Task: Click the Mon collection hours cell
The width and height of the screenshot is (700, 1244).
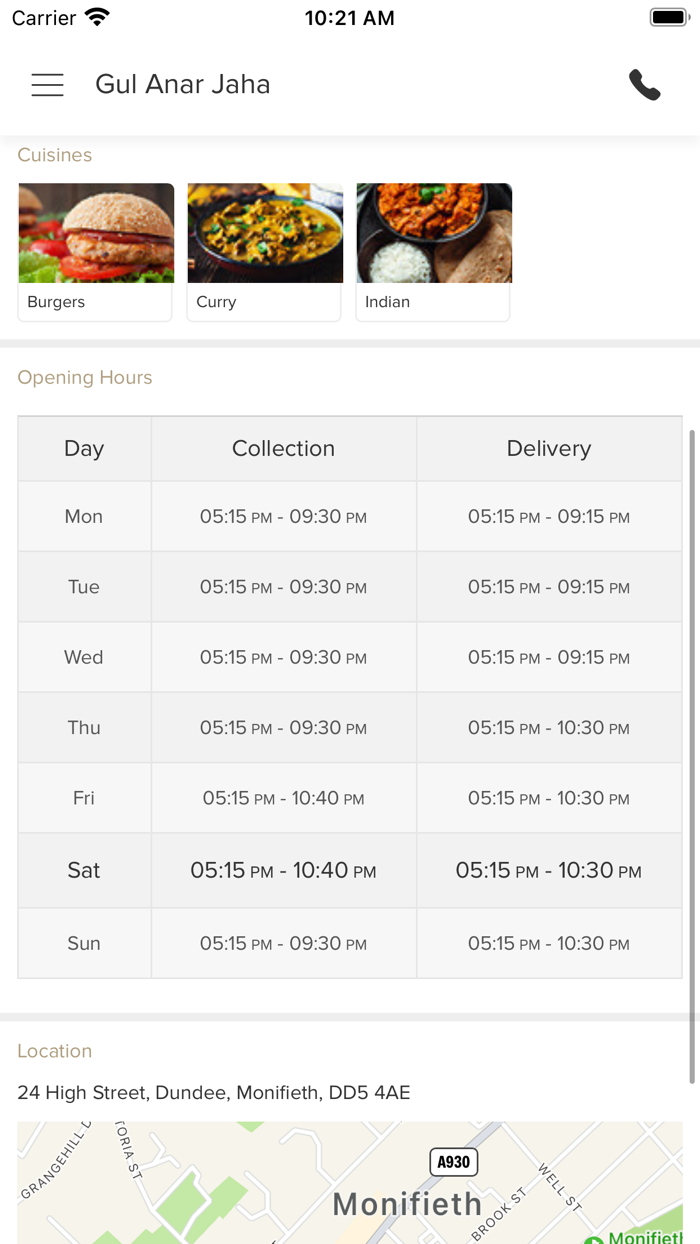Action: [x=283, y=517]
